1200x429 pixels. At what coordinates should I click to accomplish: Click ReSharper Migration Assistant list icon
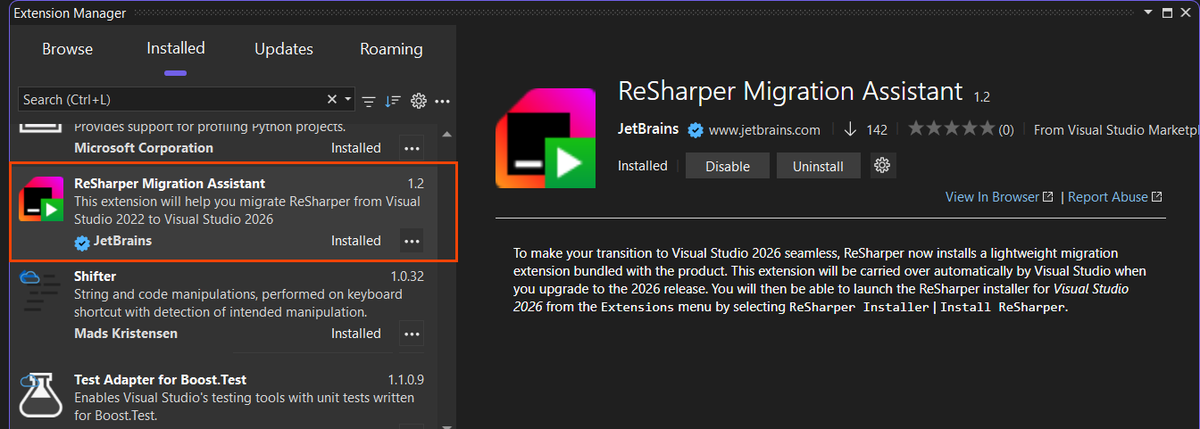42,200
